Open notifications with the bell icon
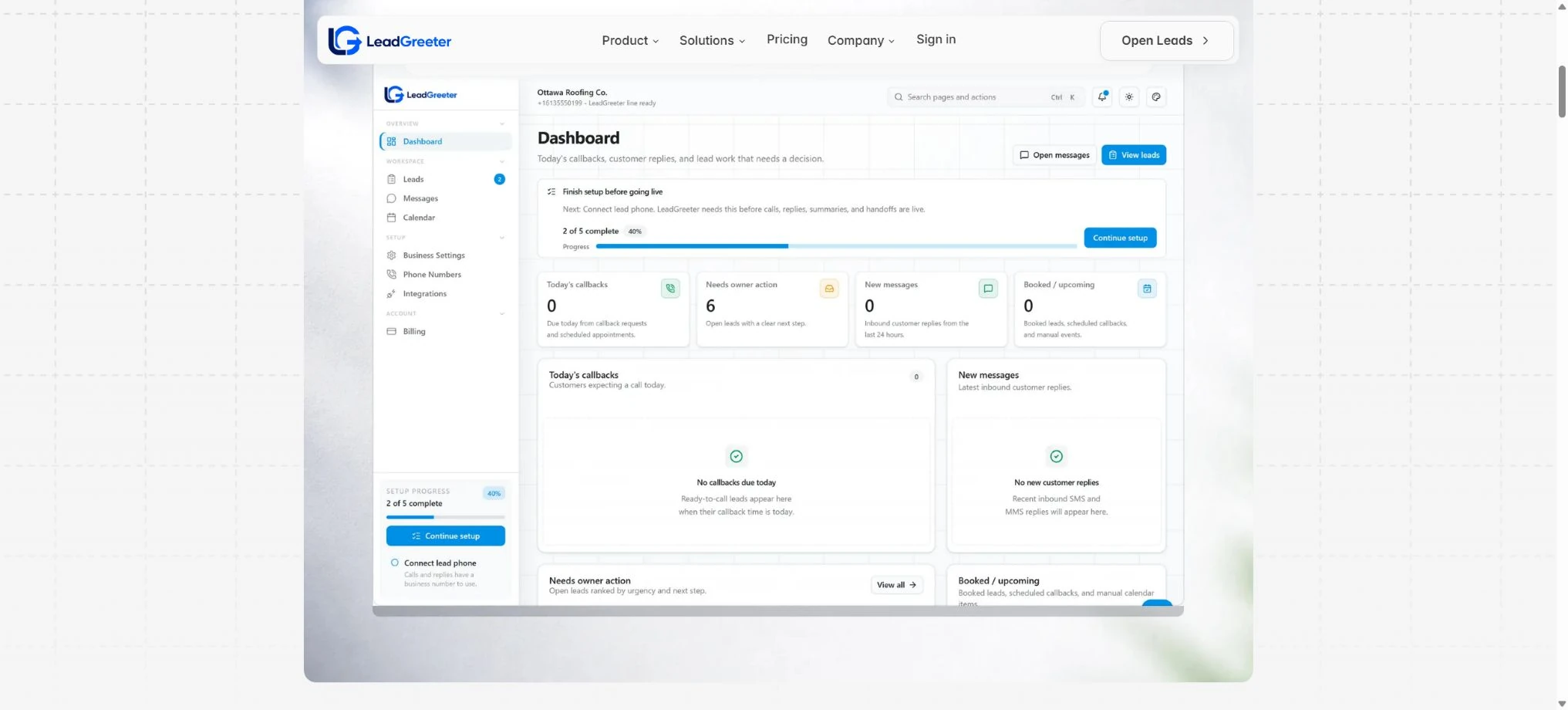1568x710 pixels. tap(1102, 97)
